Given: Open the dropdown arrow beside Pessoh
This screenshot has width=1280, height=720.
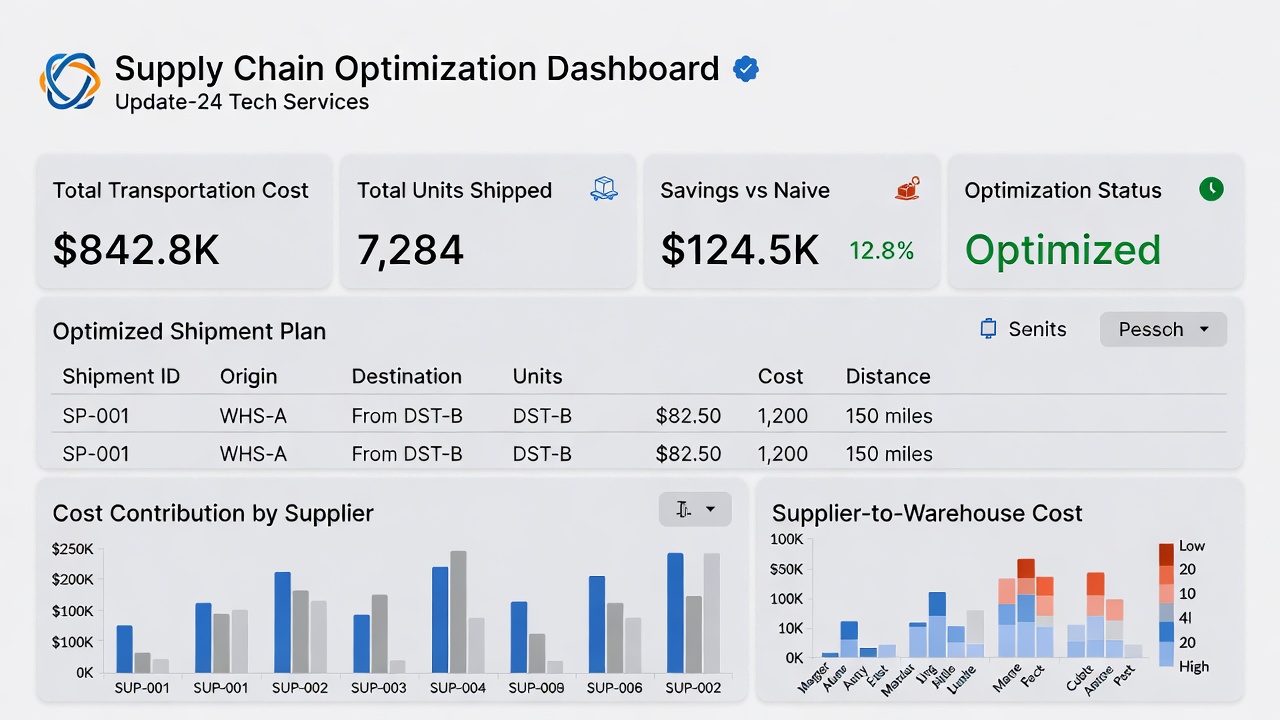Looking at the screenshot, I should tap(1203, 329).
